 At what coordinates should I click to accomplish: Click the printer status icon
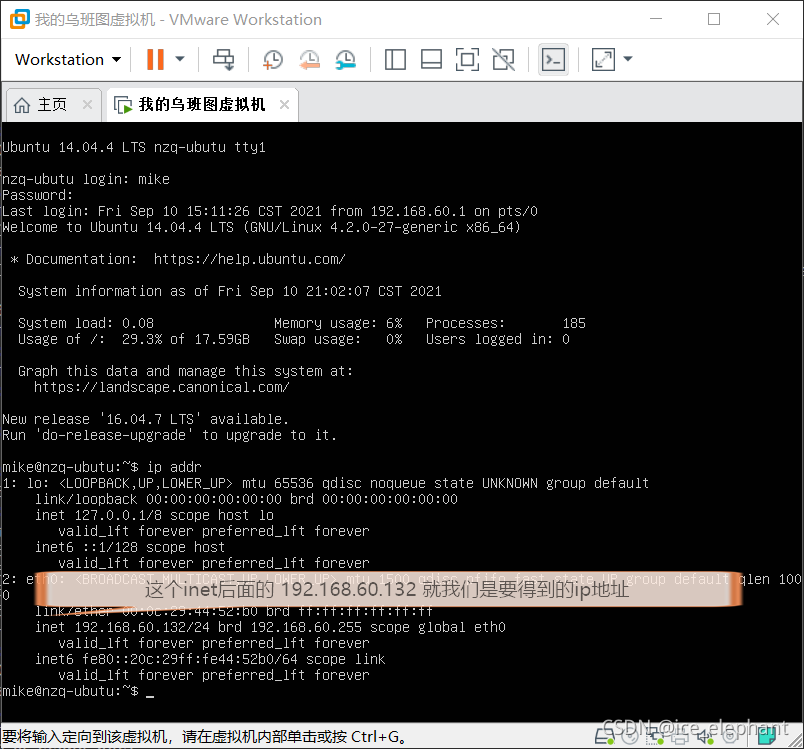click(680, 737)
